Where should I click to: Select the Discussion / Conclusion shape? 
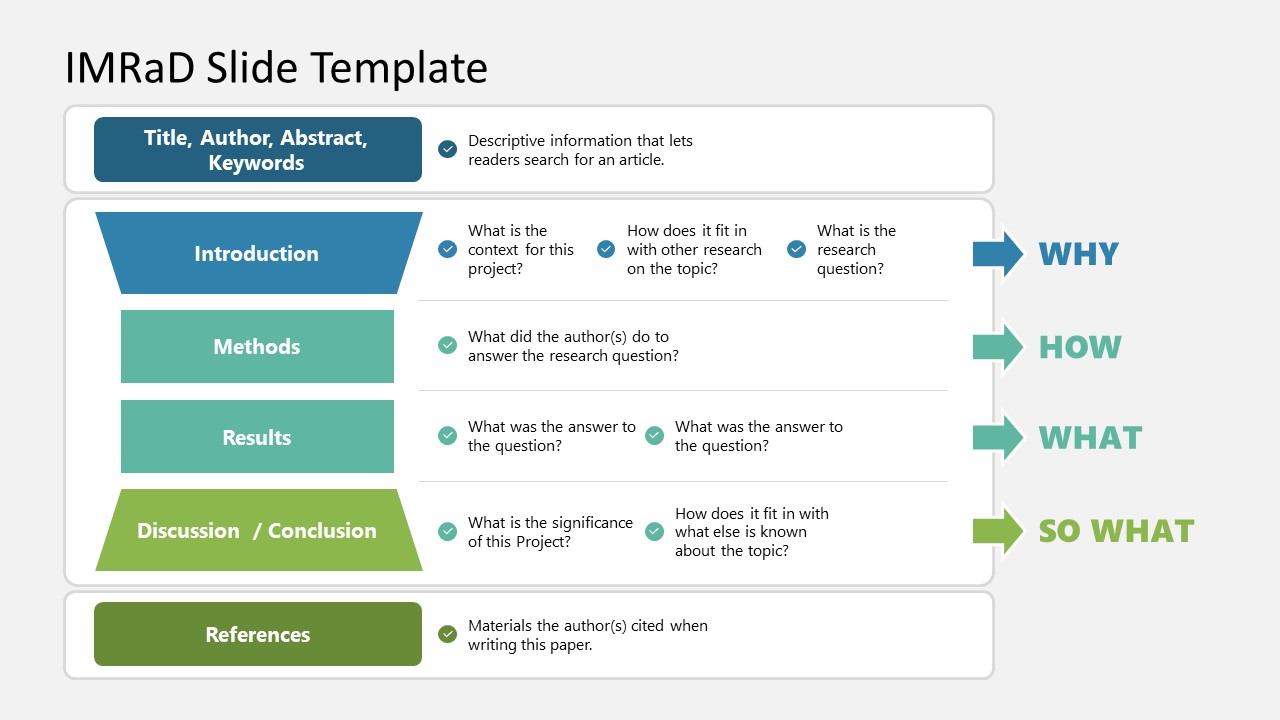tap(258, 530)
